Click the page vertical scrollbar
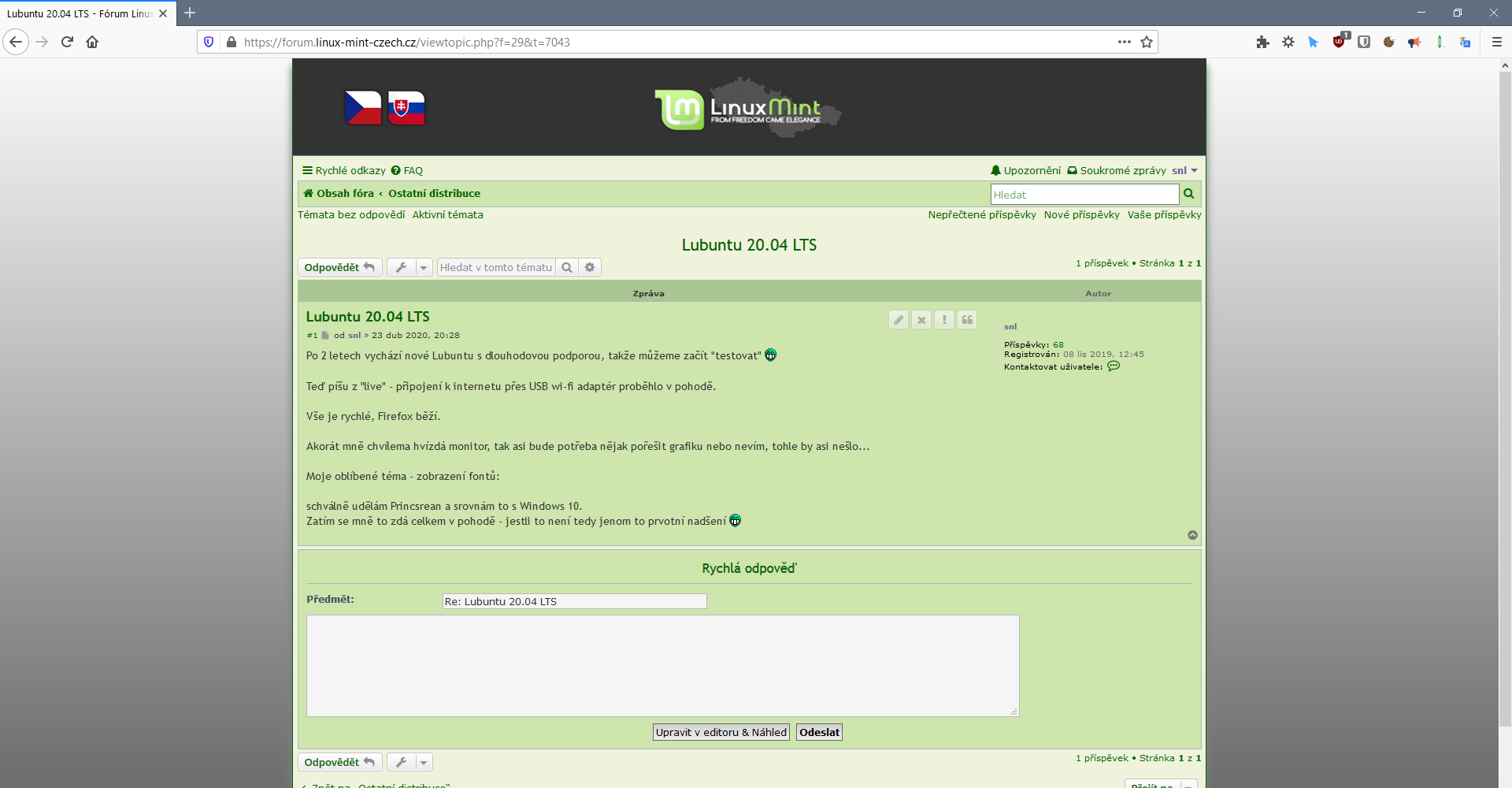Screen dimensions: 1512x788 pyautogui.click(x=1505, y=394)
